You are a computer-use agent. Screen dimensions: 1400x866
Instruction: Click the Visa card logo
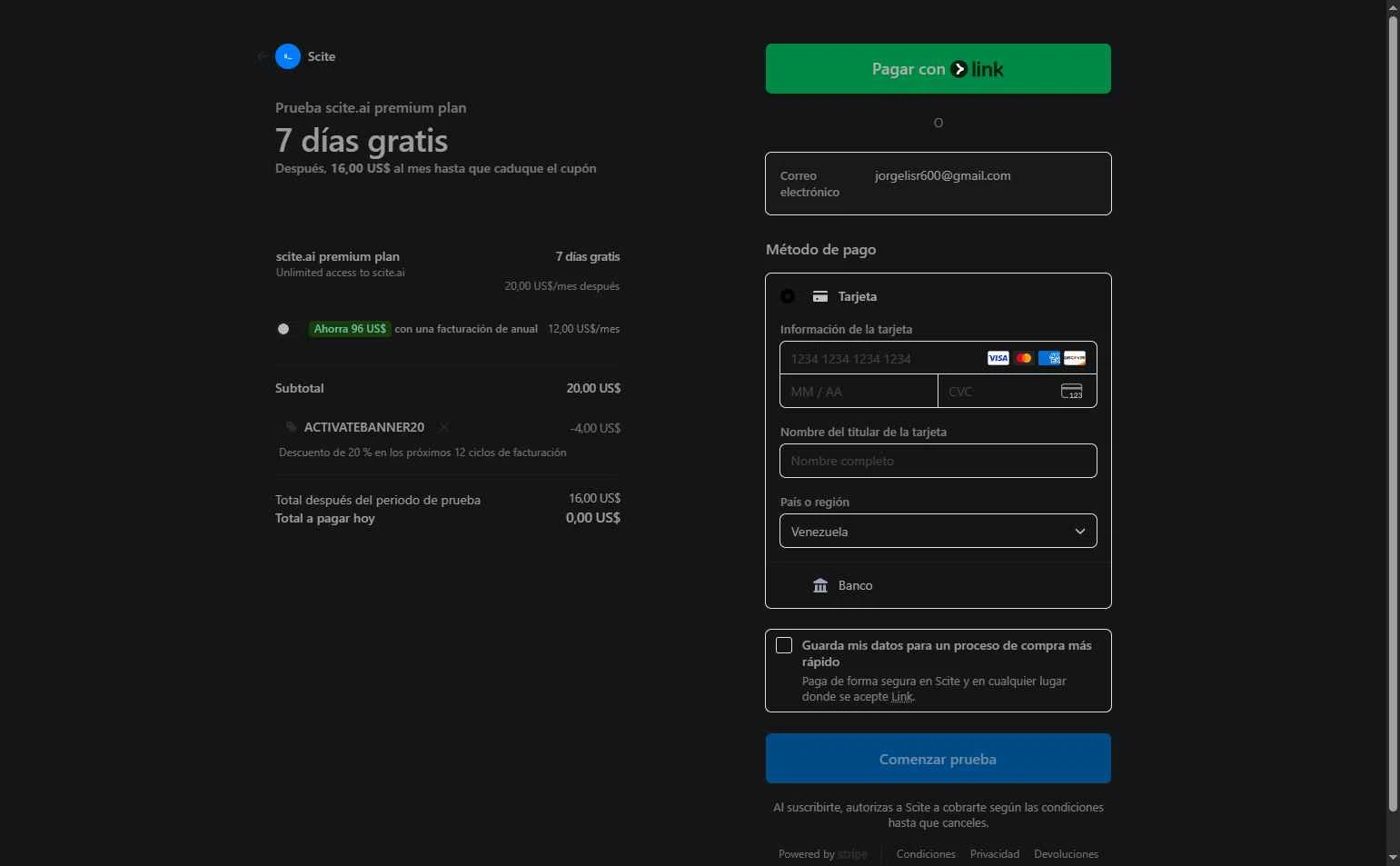point(998,358)
